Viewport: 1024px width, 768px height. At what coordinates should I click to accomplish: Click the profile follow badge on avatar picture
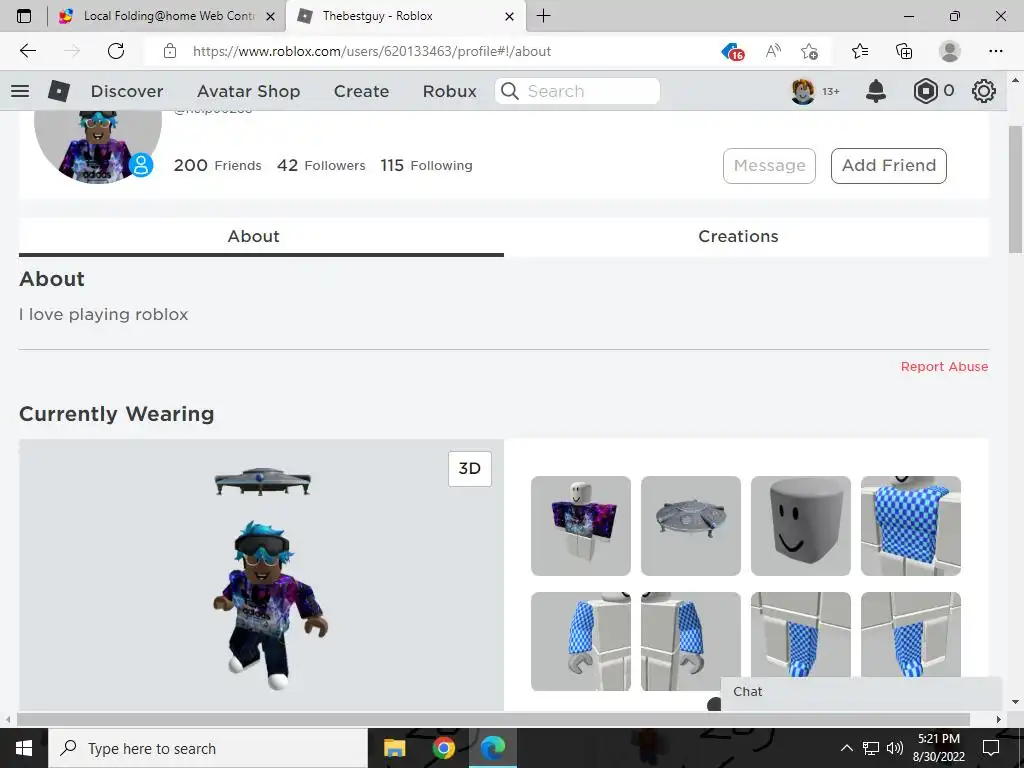(140, 165)
